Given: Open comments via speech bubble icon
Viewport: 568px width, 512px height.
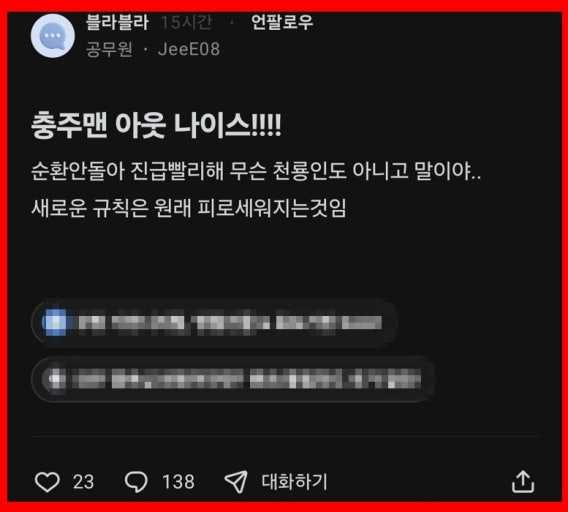Looking at the screenshot, I should (136, 482).
